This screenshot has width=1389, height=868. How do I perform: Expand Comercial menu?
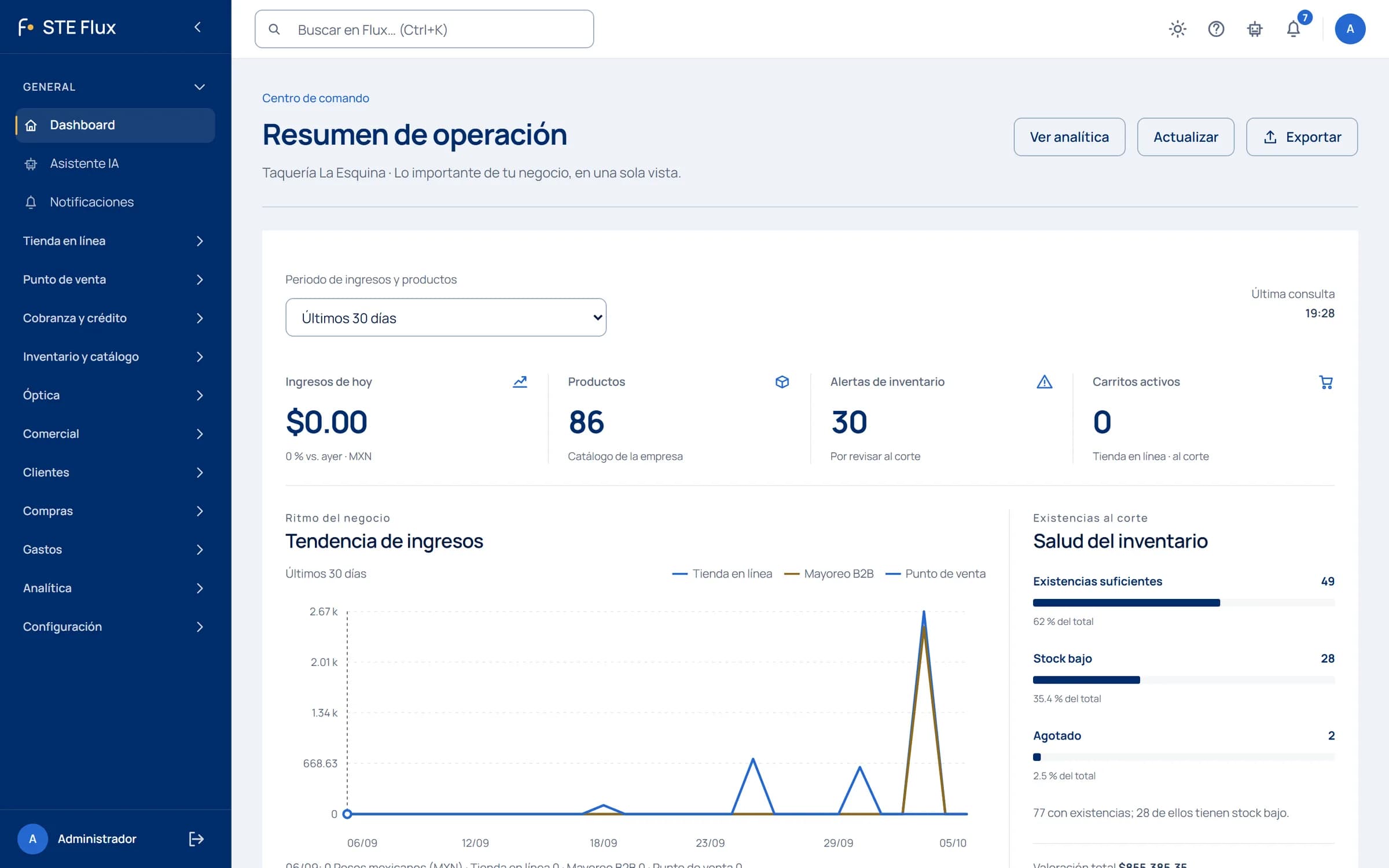tap(116, 434)
